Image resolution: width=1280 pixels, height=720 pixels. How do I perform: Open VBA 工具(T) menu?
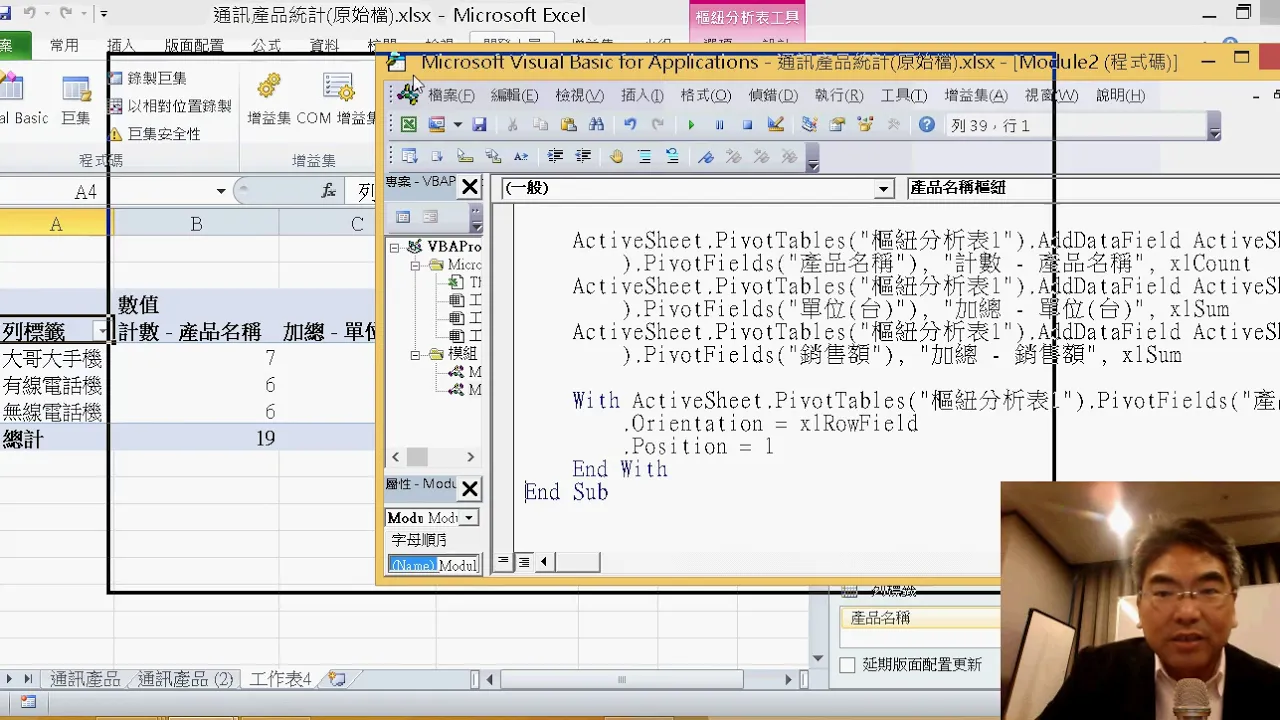coord(903,95)
